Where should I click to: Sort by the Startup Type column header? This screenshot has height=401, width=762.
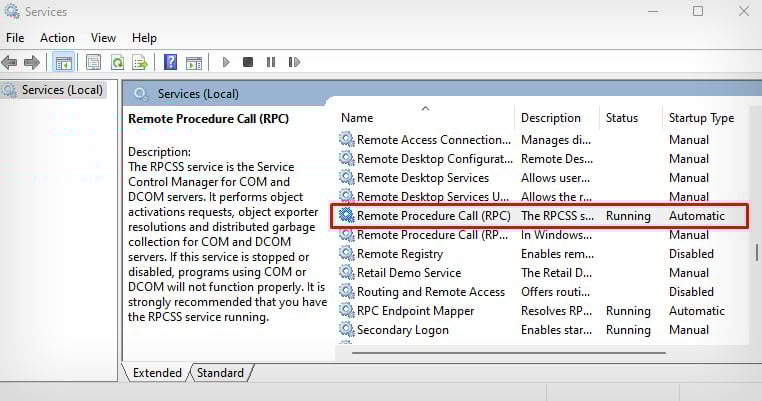pos(701,118)
